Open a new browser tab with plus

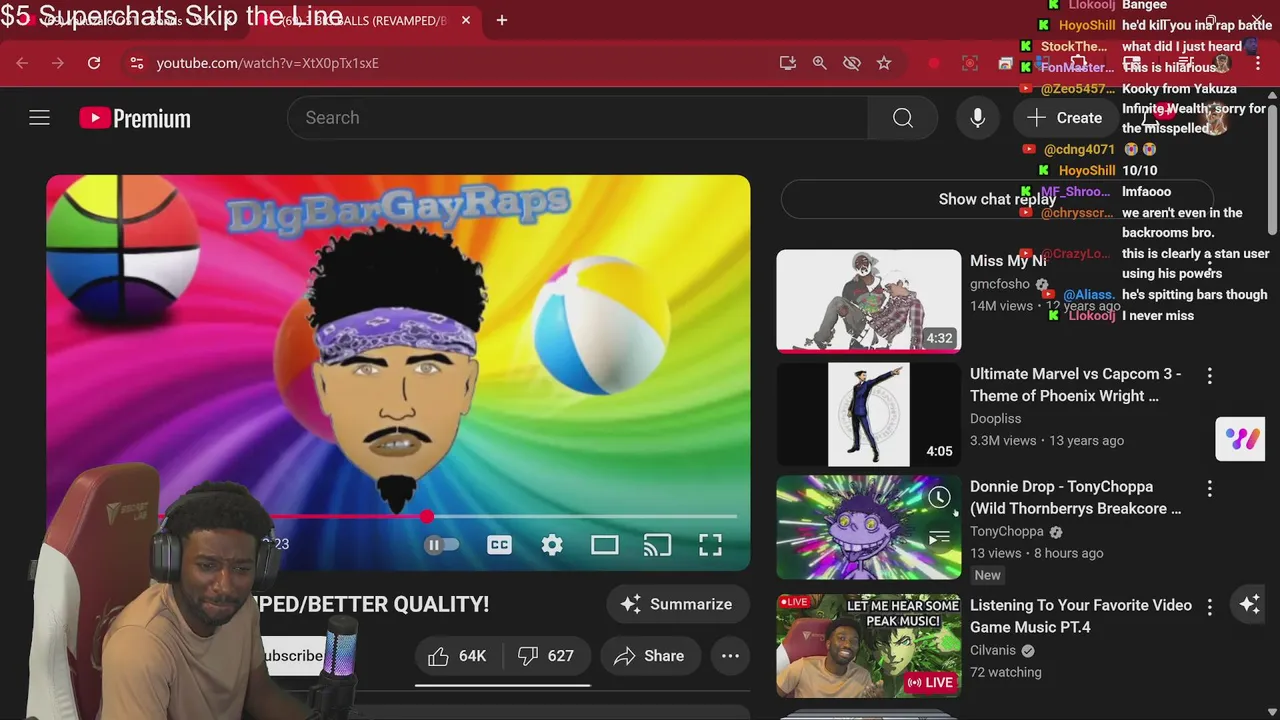(502, 20)
